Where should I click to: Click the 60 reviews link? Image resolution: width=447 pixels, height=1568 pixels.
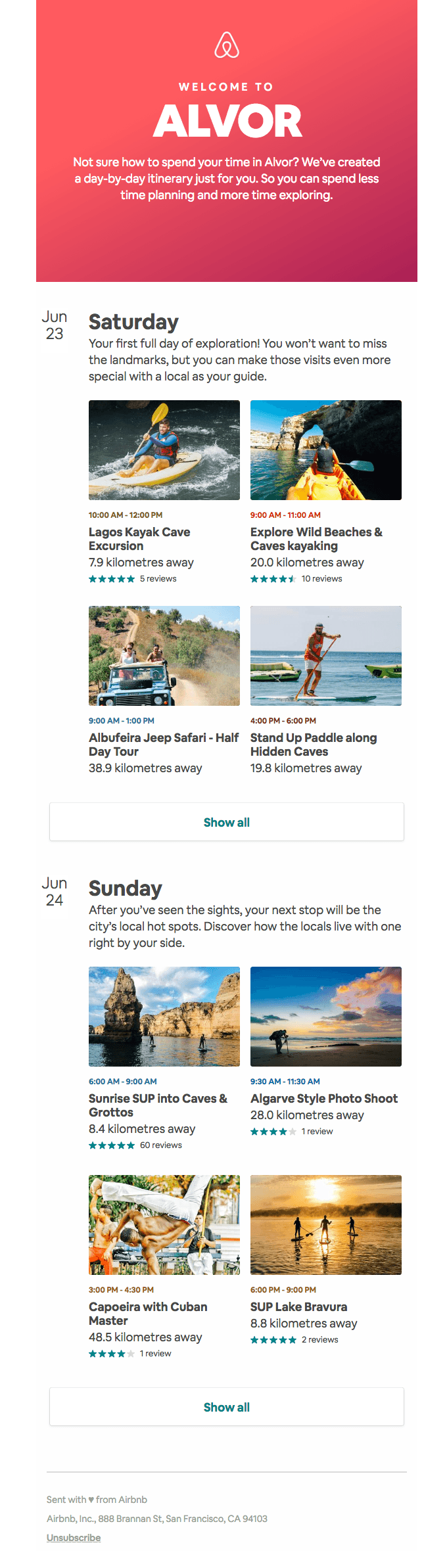(x=161, y=1145)
